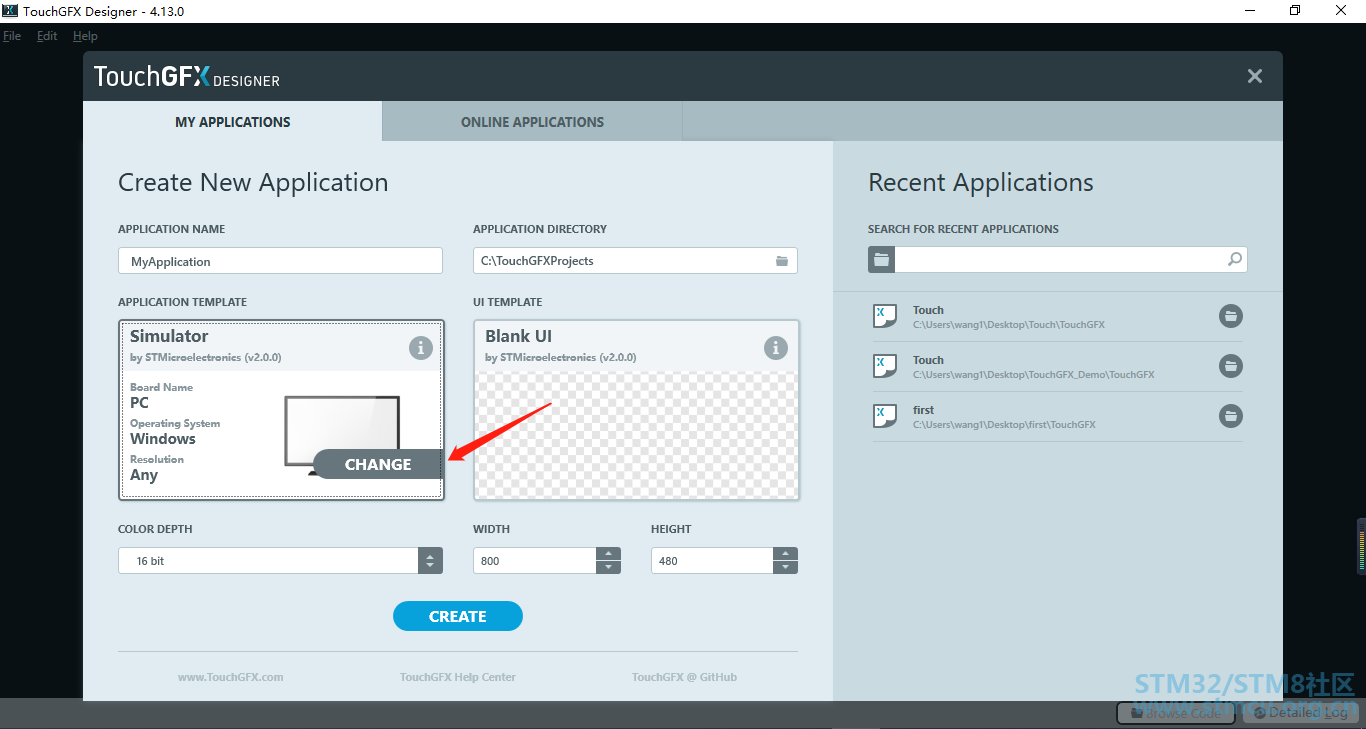Open folder for Touch in Desktop\Touch\TouchGFX
The image size is (1366, 729).
point(1231,316)
